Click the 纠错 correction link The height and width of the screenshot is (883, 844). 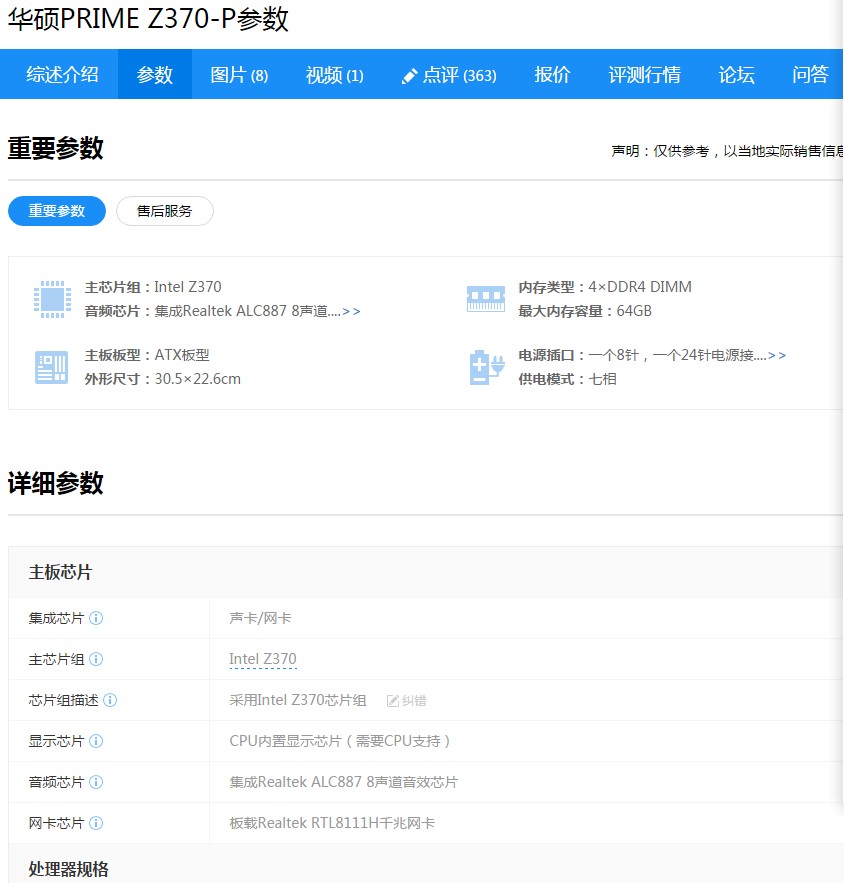[407, 701]
